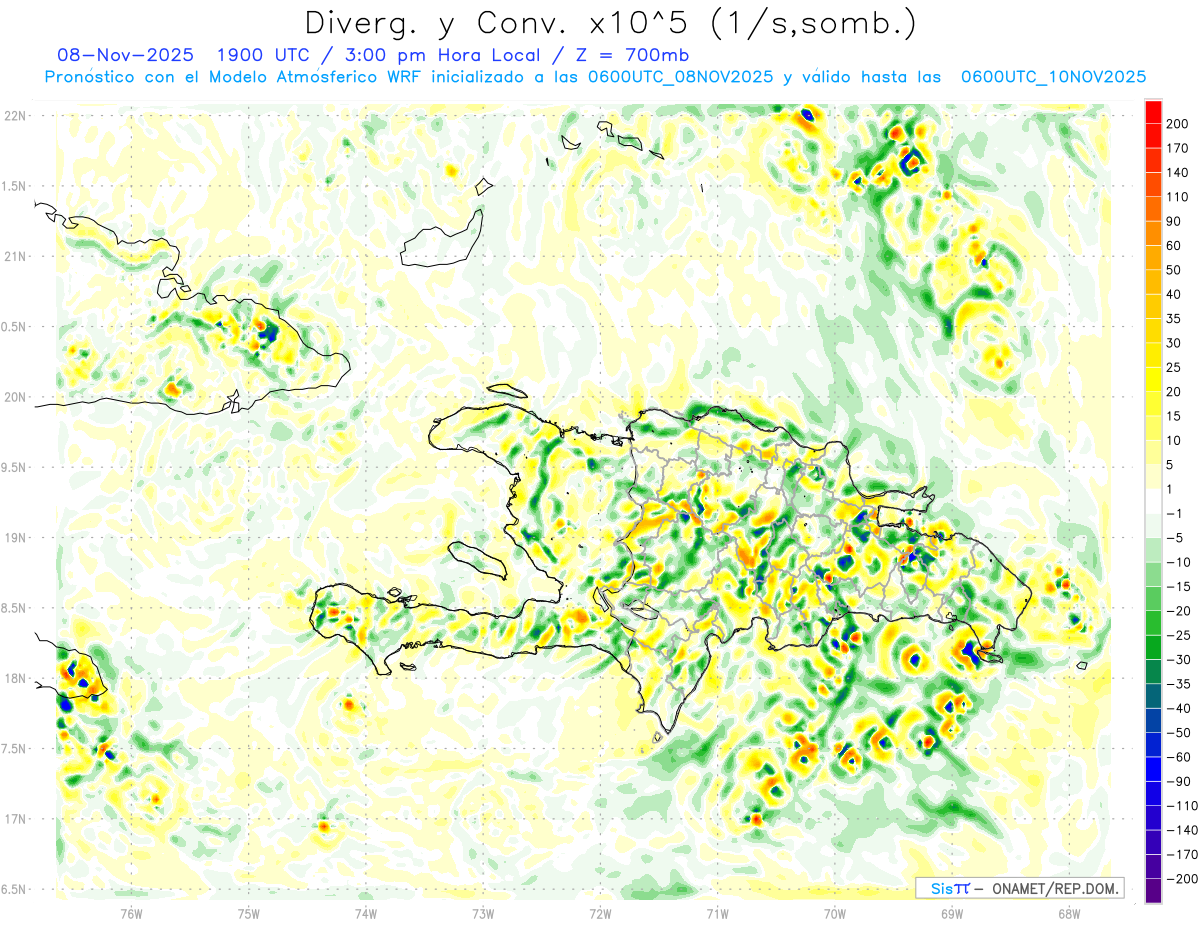Click the Great Inagua island outline
Viewport: 1200px width, 927px height.
(x=440, y=238)
